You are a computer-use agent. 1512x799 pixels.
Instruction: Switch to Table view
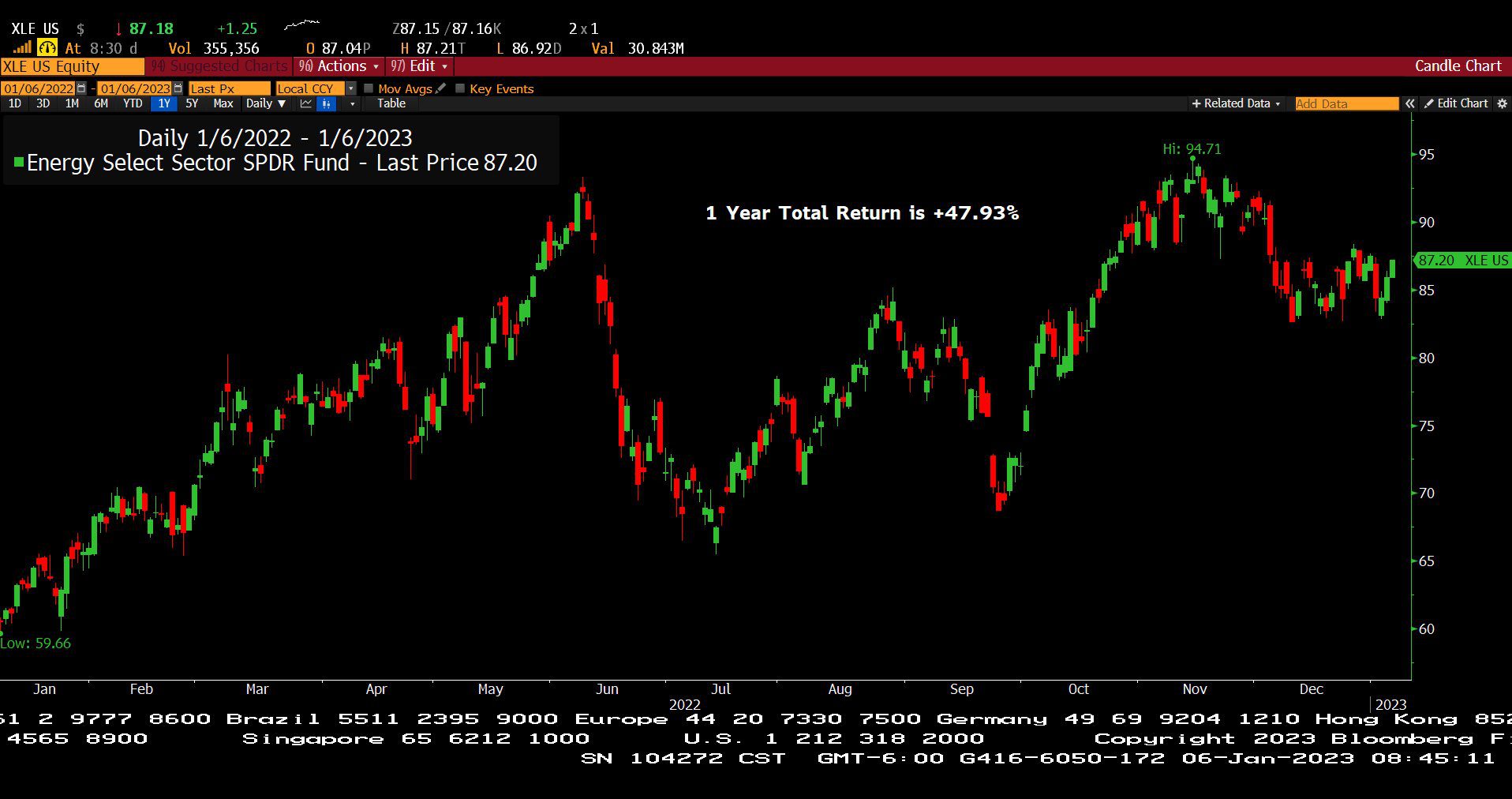click(x=391, y=103)
